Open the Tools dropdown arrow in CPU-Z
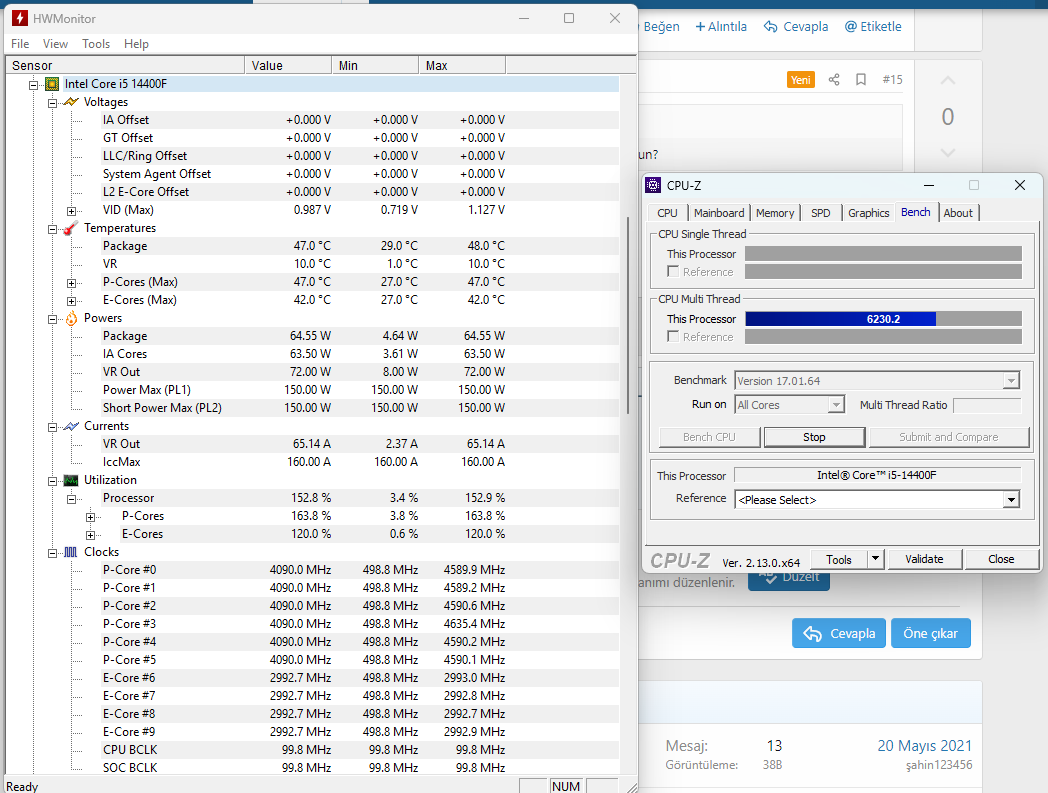Image resolution: width=1048 pixels, height=793 pixels. pyautogui.click(x=875, y=559)
